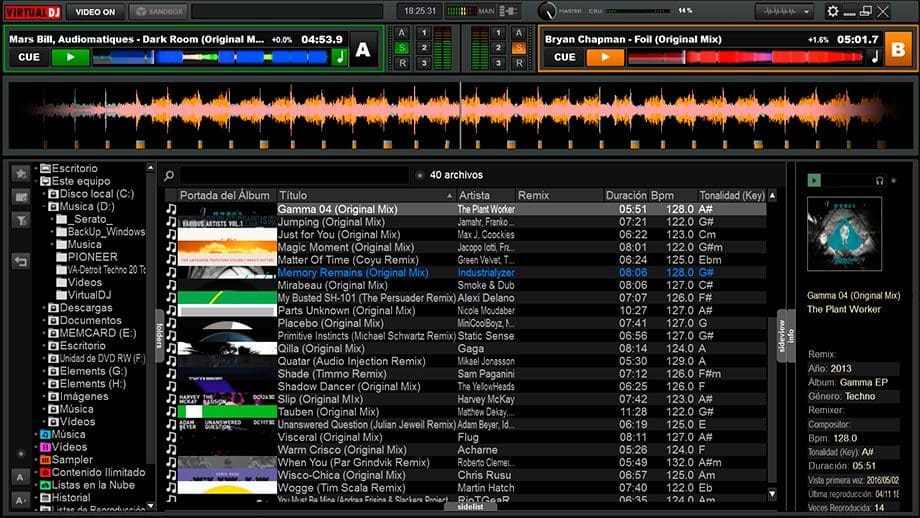Open the layout dropdown near settings
Viewport: 920px width, 518px height.
click(784, 11)
